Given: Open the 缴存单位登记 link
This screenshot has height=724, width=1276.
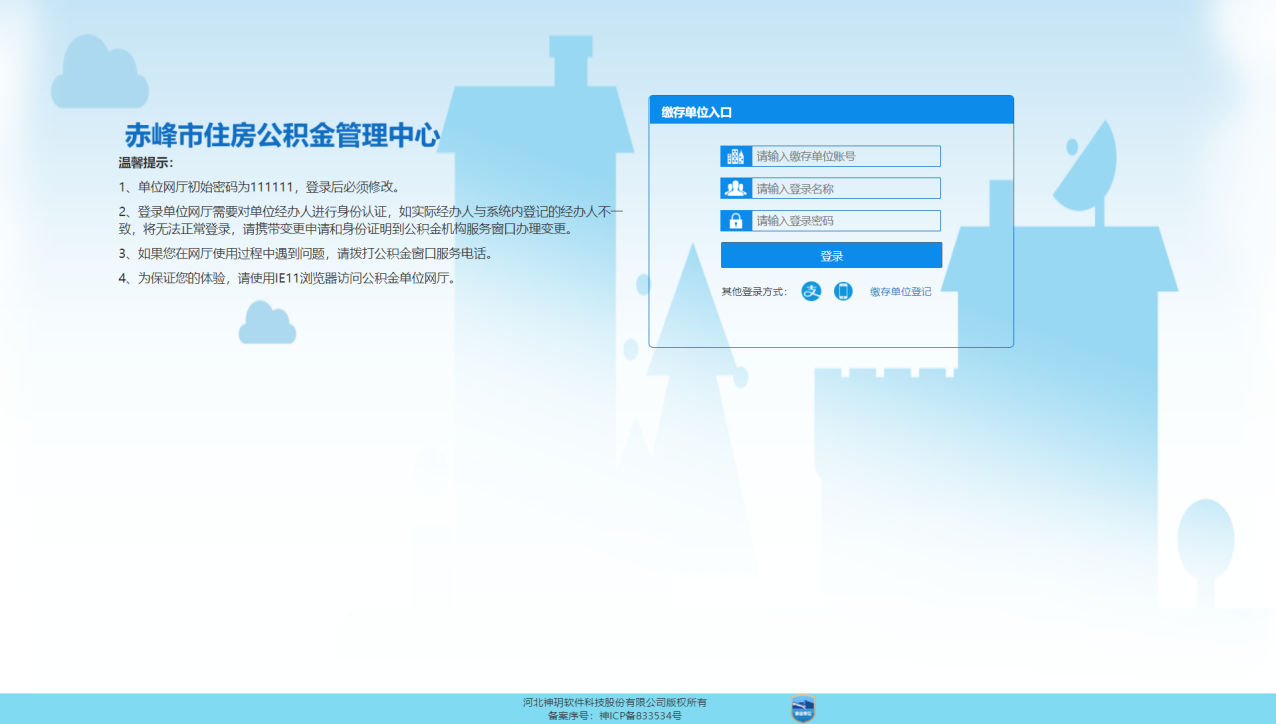Looking at the screenshot, I should click(900, 292).
